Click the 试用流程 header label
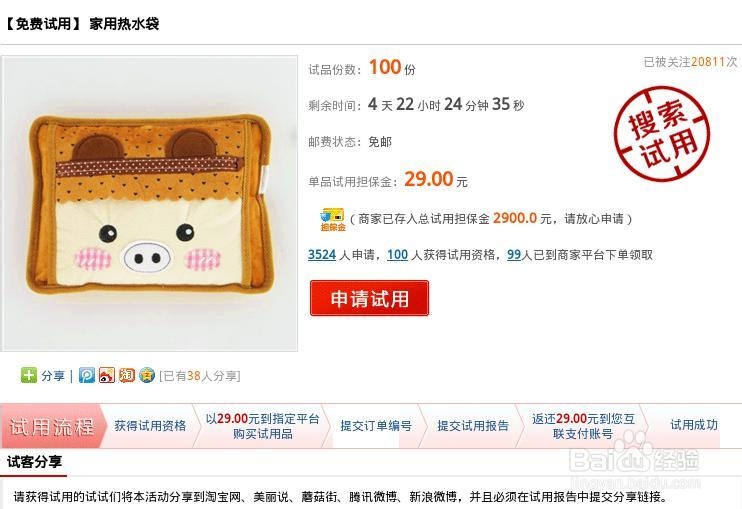742x509 pixels. tap(52, 426)
